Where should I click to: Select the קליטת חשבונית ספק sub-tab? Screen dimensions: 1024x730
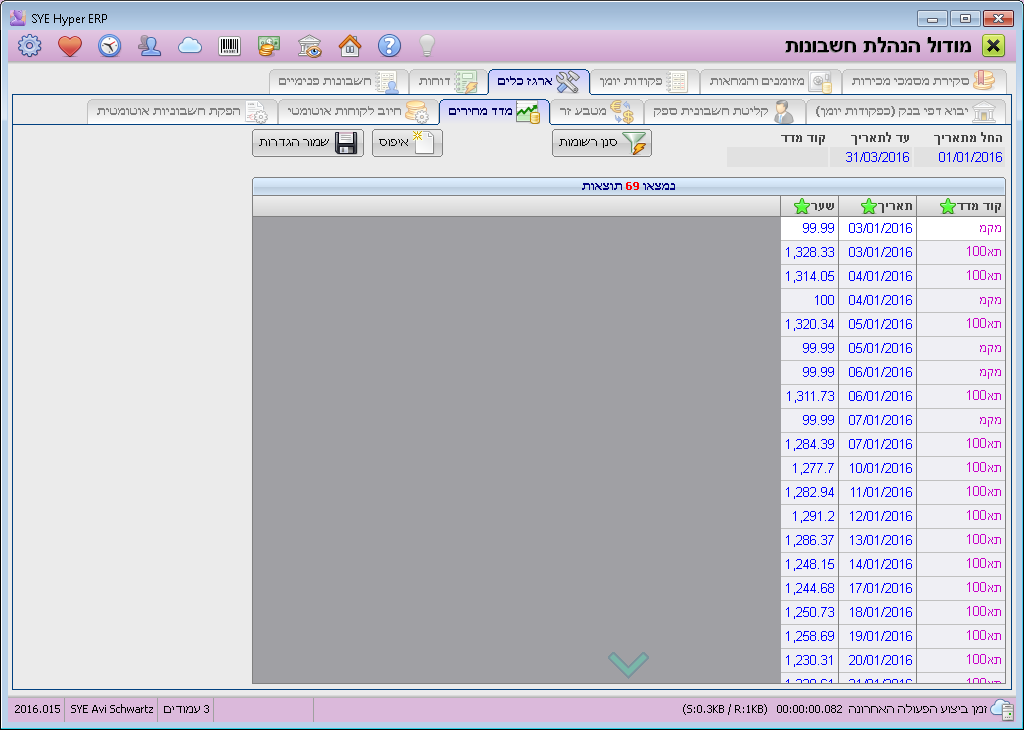(724, 112)
